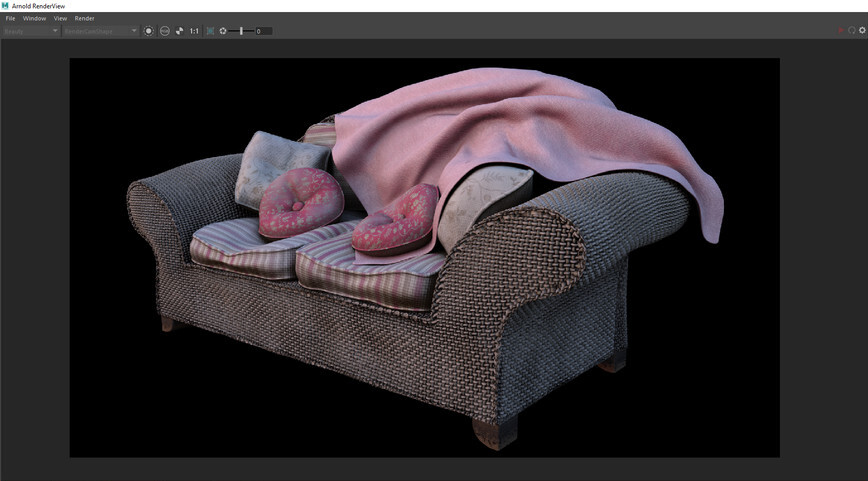Click the refresh render icon
The width and height of the screenshot is (868, 481).
coord(852,30)
